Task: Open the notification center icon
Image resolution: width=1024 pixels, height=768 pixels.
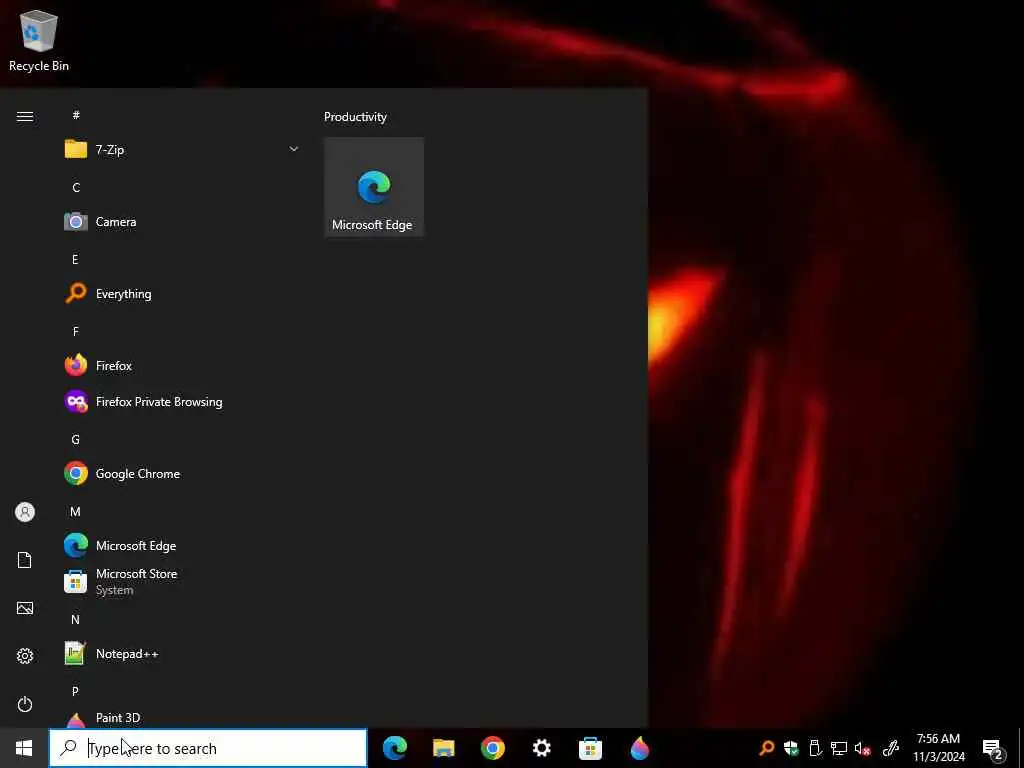Action: [x=993, y=749]
